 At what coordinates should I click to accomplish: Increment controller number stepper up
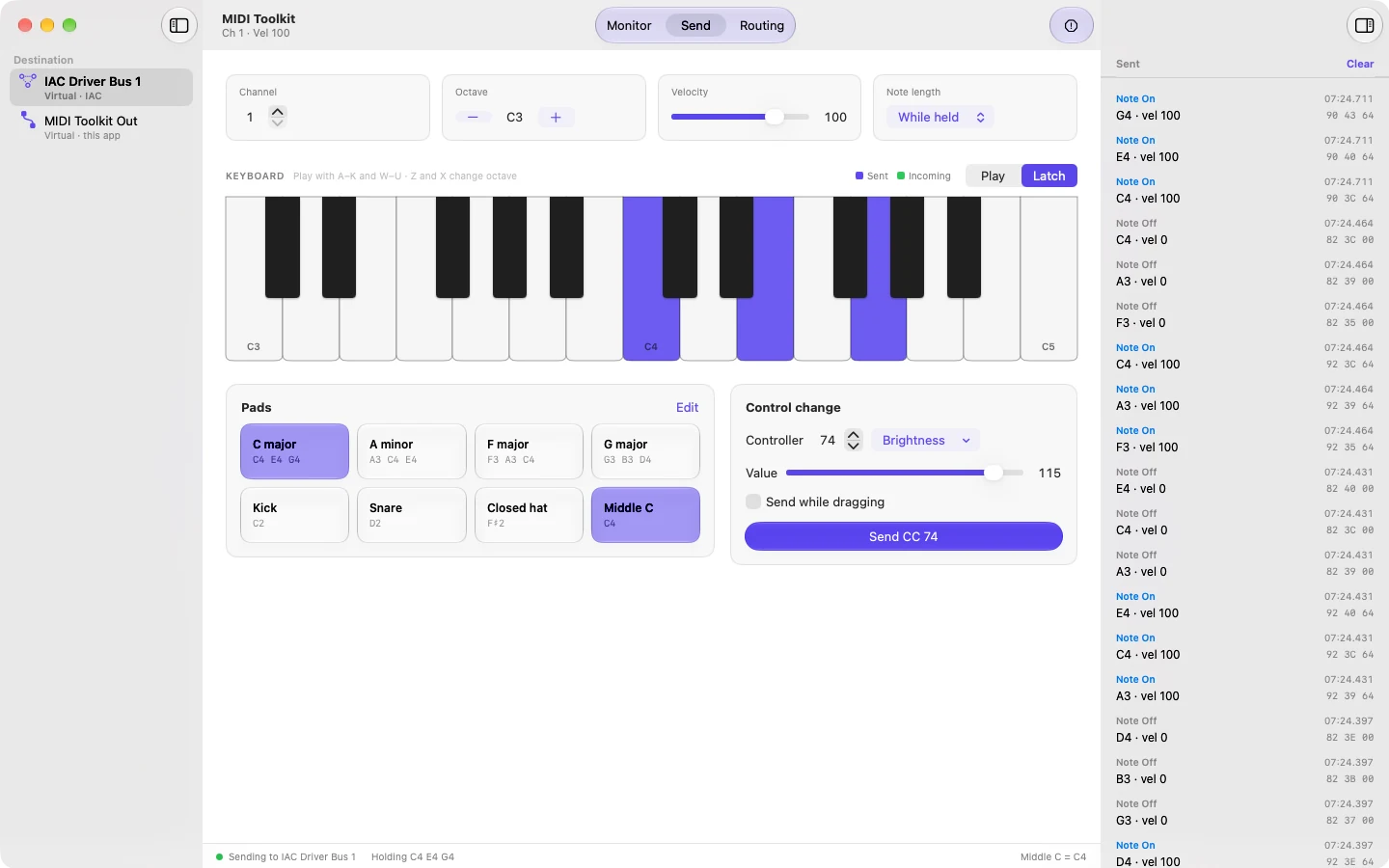coord(853,434)
